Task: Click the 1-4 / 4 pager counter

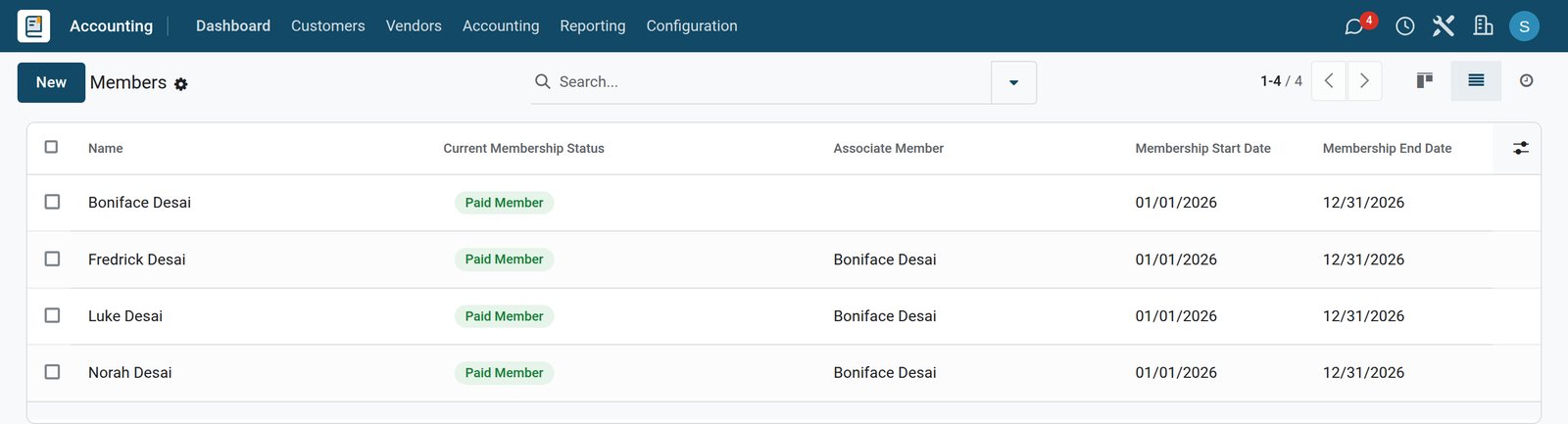Action: click(1281, 81)
